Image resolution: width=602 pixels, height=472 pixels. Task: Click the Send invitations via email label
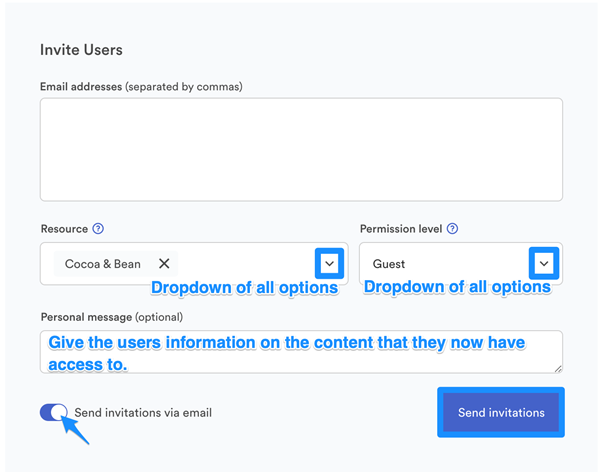(x=143, y=413)
